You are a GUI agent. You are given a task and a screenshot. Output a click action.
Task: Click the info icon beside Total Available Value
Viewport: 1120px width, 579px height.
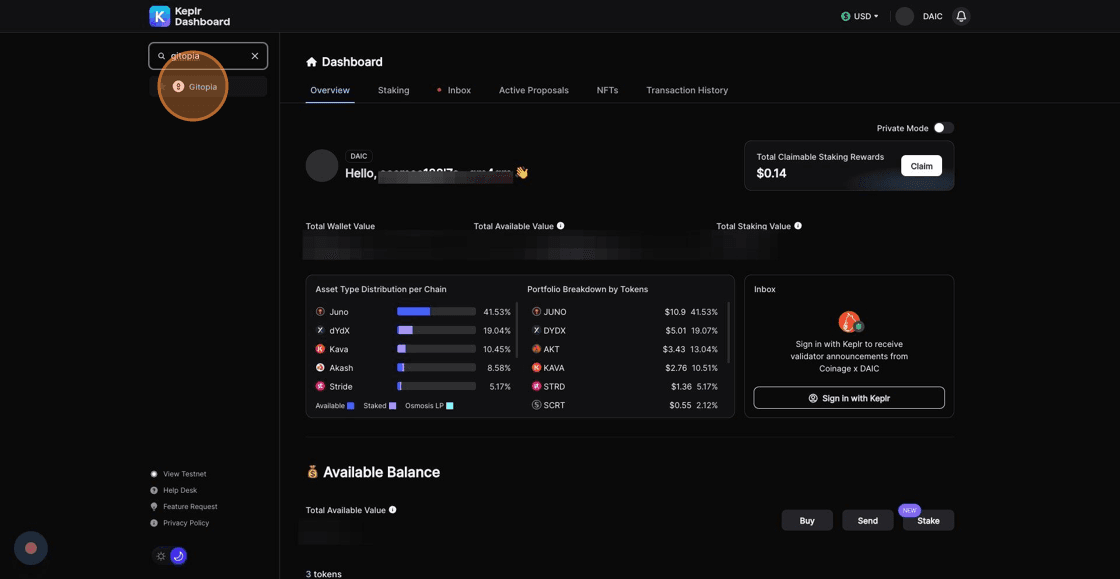tap(561, 226)
